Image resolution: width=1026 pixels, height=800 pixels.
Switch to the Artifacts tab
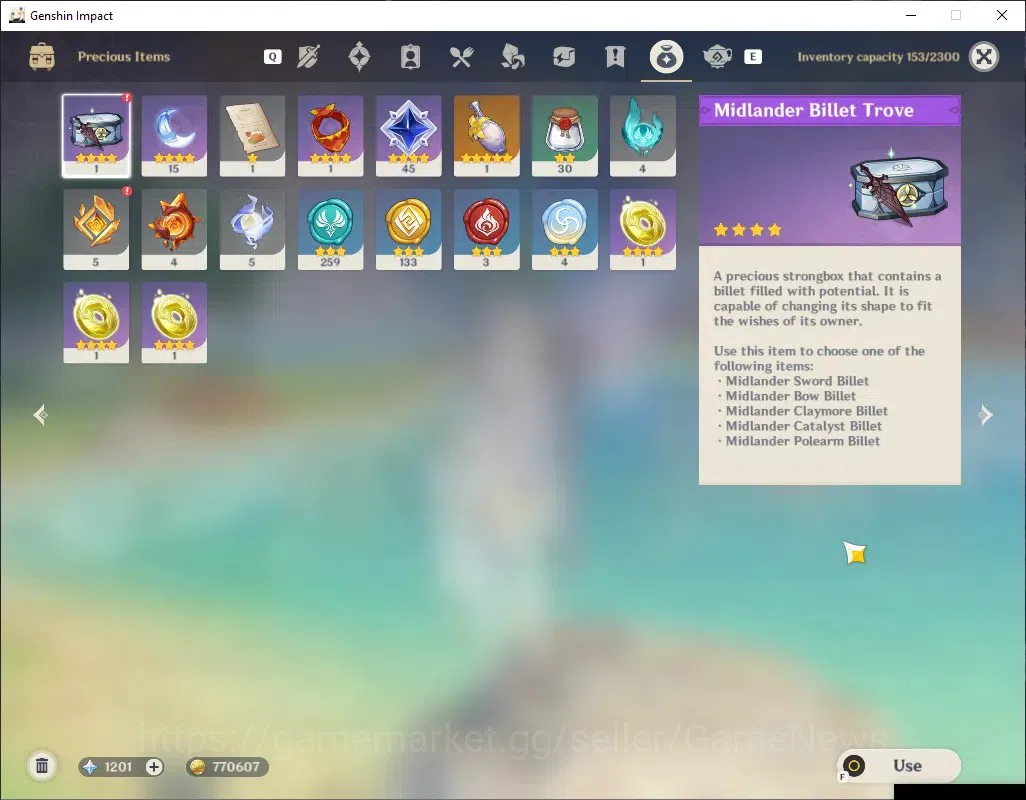[359, 57]
